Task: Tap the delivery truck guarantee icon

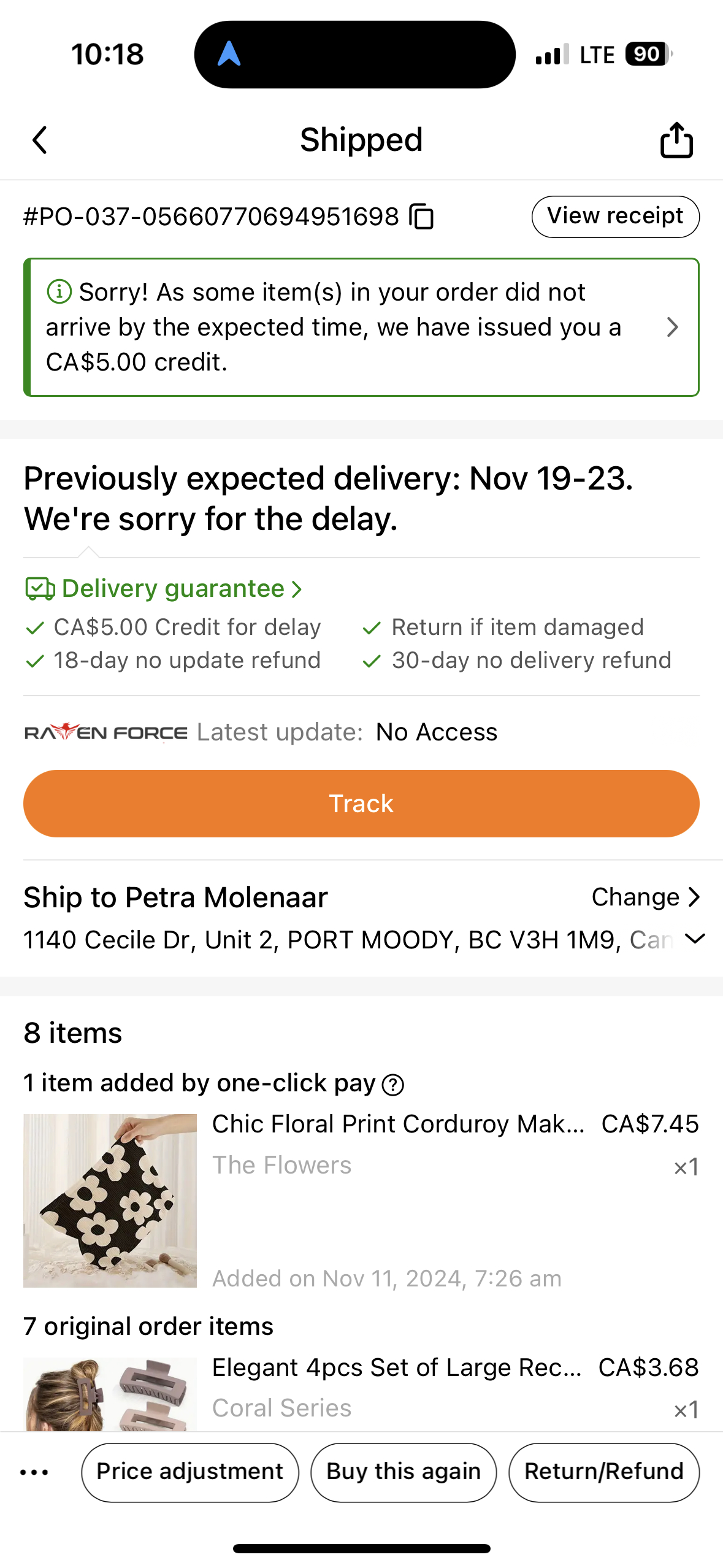Action: (x=40, y=588)
